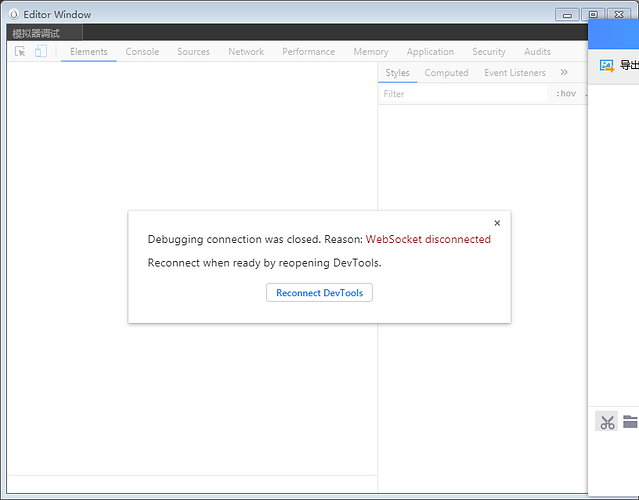Expand more style tabs with chevron
The width and height of the screenshot is (639, 500).
tap(564, 73)
